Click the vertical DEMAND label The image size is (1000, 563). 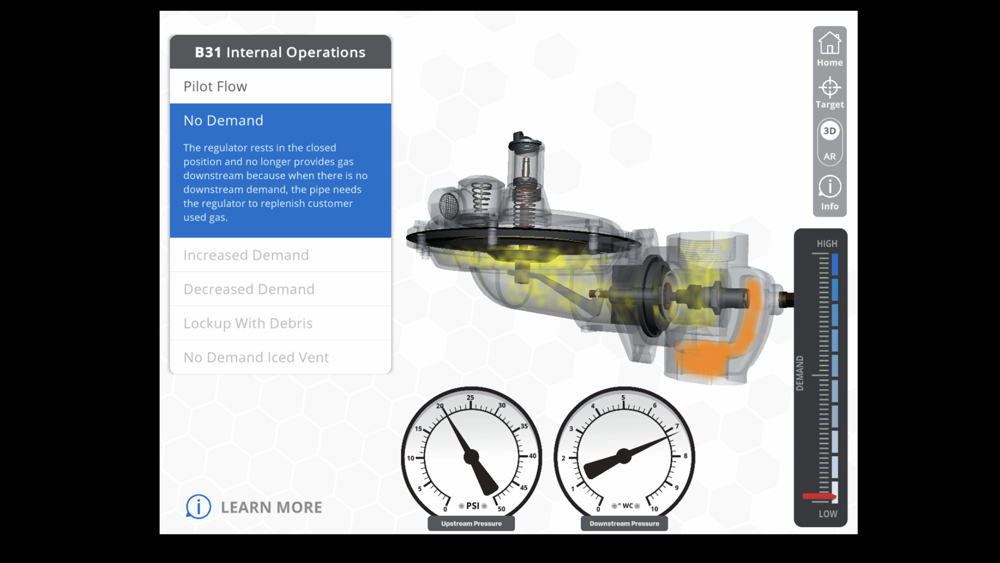coord(800,373)
